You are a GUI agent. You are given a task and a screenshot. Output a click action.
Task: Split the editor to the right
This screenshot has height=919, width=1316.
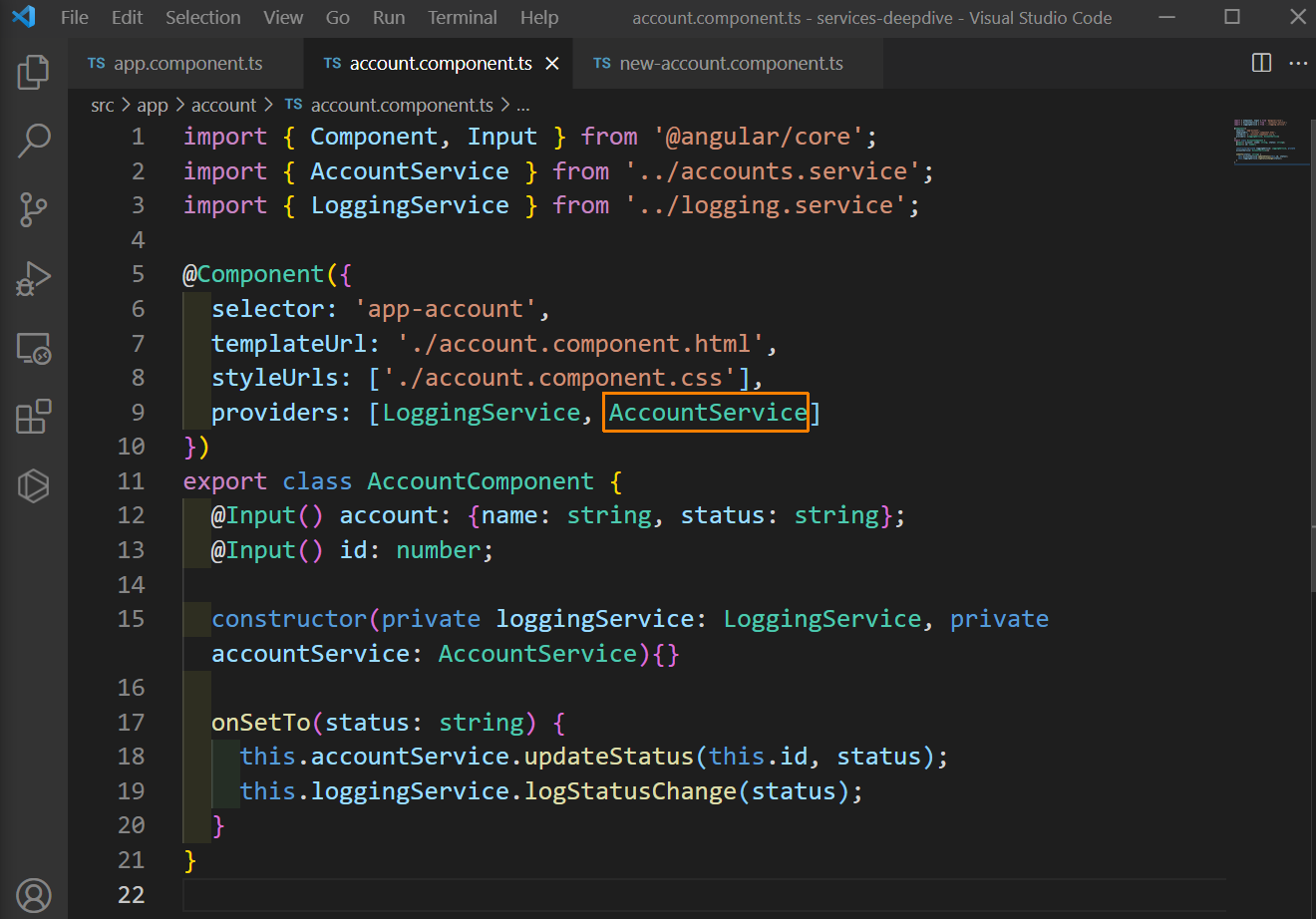[x=1261, y=63]
